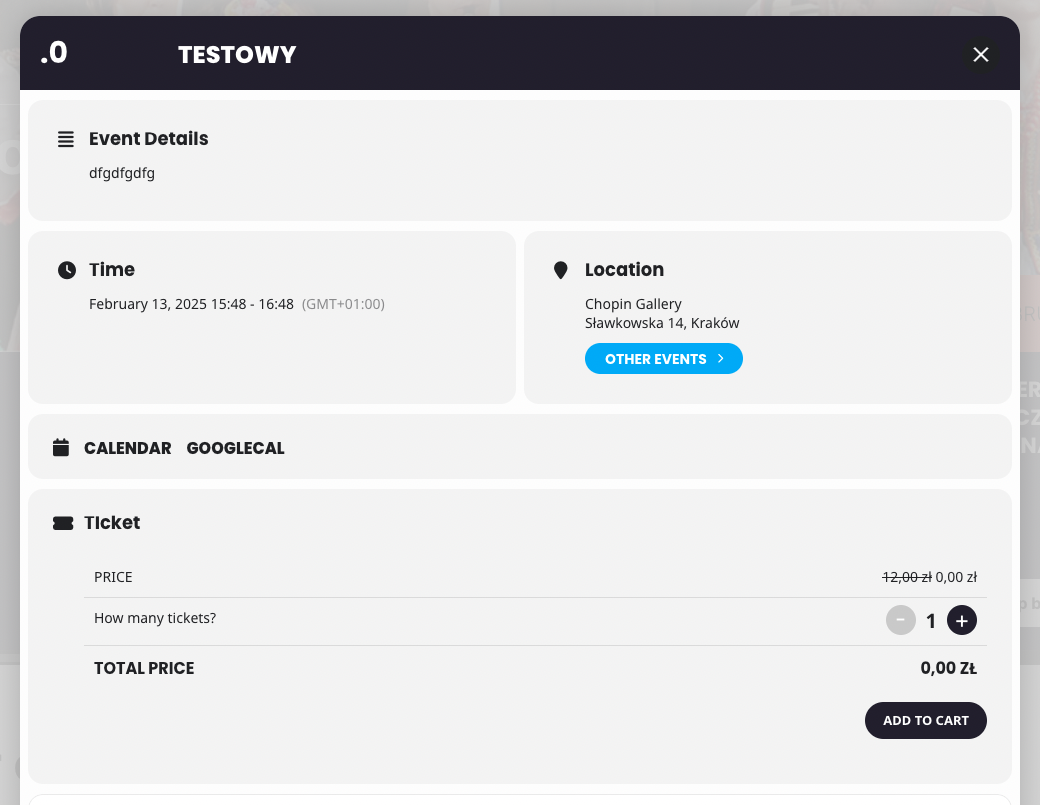Click the Chopin Gallery venue name
The image size is (1040, 805).
click(633, 304)
